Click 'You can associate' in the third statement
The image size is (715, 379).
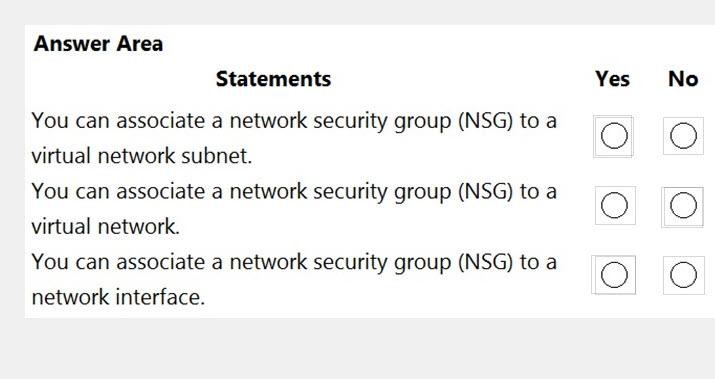pos(118,262)
